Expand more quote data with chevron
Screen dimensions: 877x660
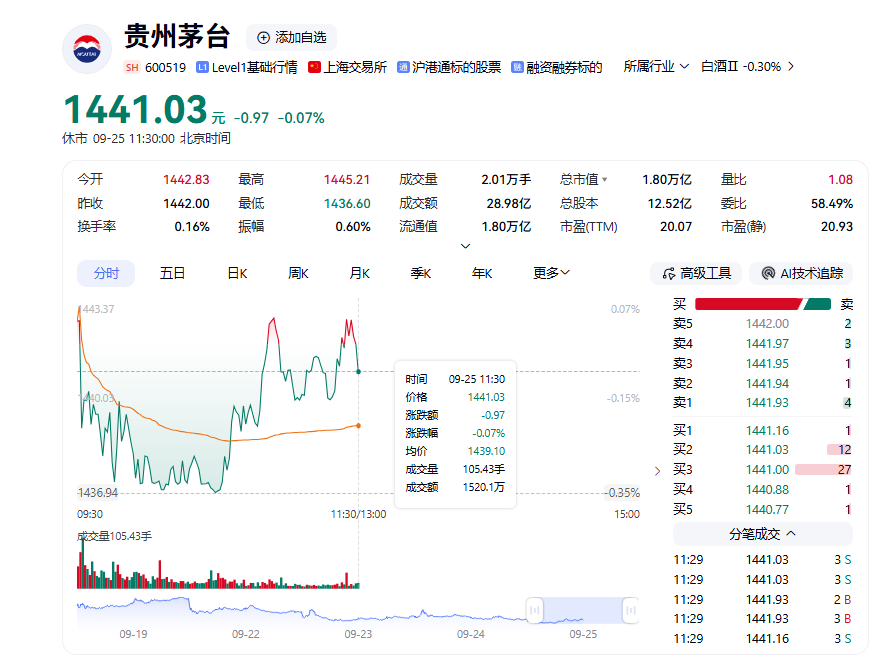[x=465, y=246]
